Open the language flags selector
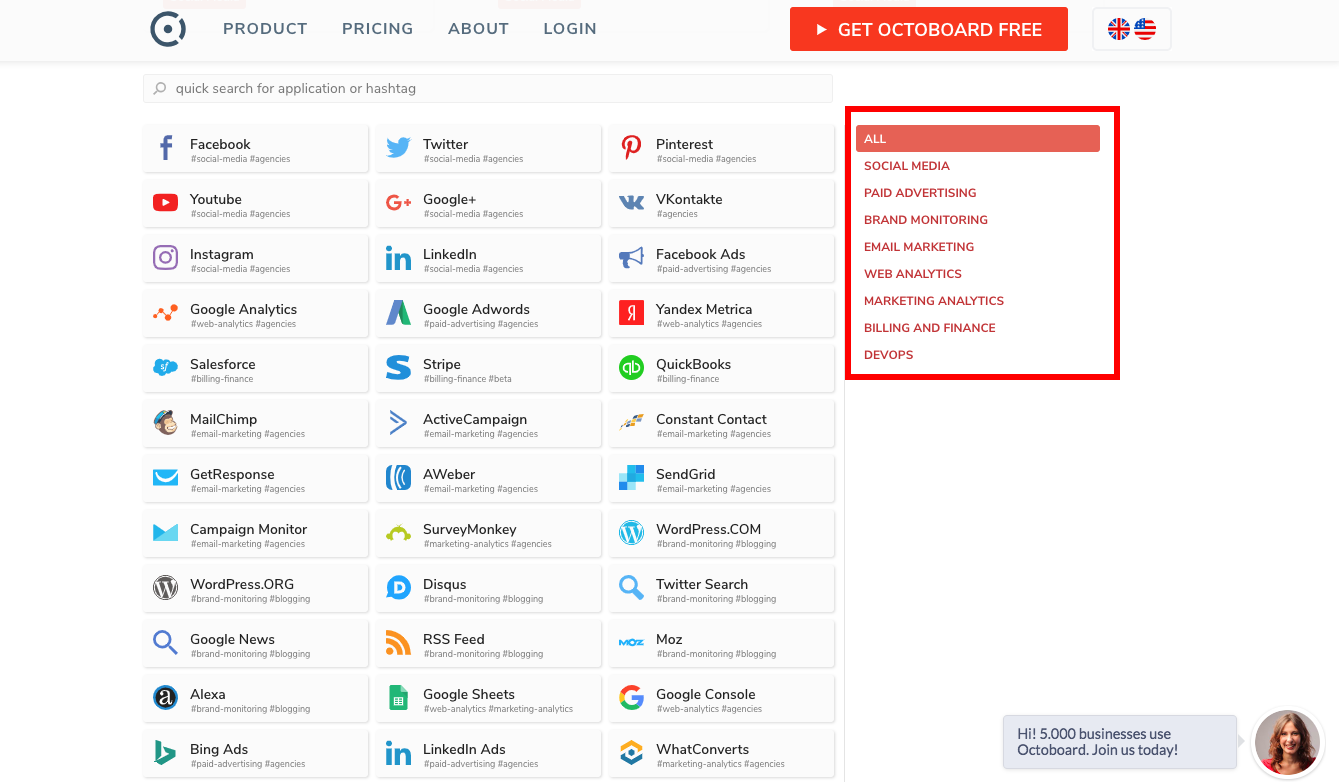This screenshot has width=1339, height=782. point(1132,29)
